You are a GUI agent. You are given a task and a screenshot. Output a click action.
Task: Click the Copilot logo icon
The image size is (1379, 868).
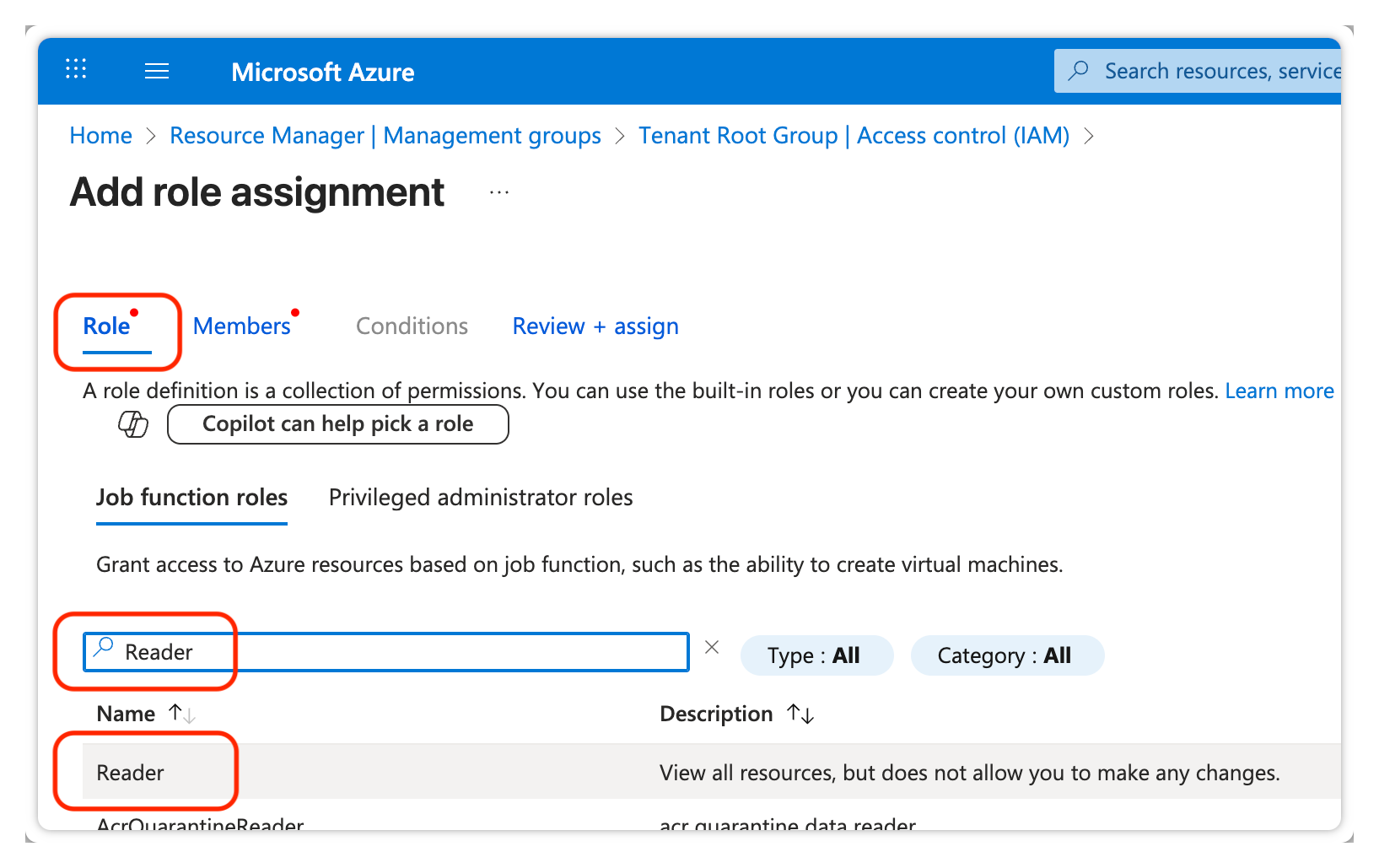pyautogui.click(x=133, y=423)
